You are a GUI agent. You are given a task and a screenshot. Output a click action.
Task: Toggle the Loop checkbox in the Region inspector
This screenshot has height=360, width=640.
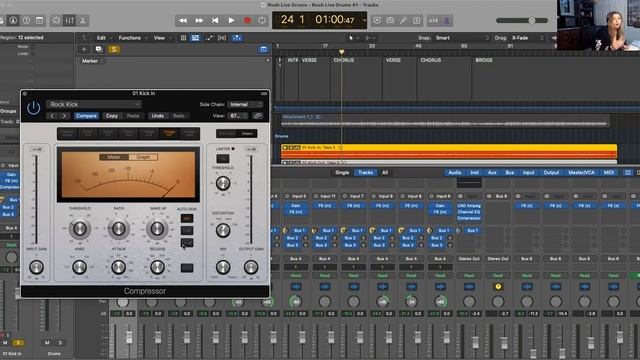33,53
